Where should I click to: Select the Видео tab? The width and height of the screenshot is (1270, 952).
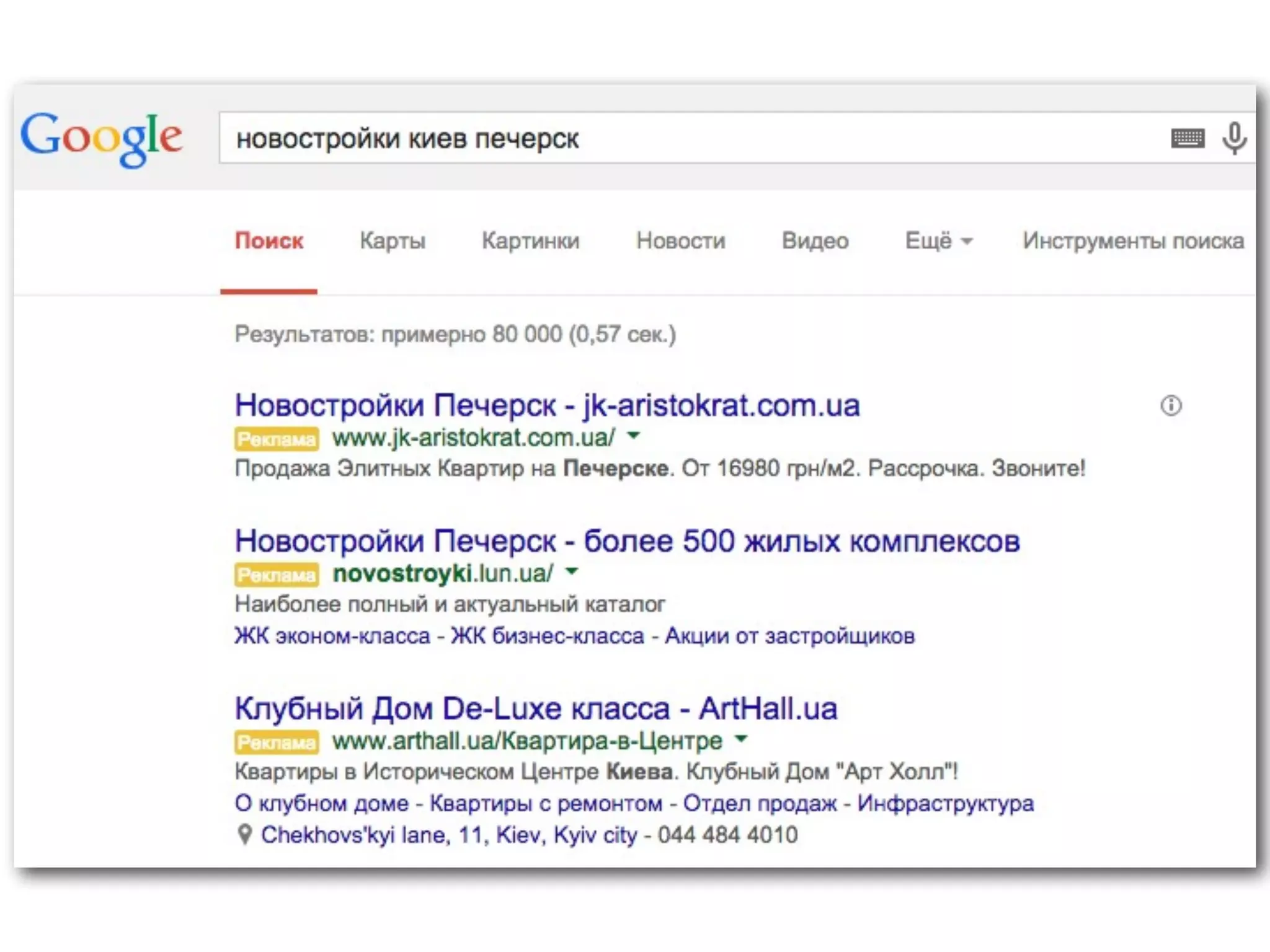(x=815, y=240)
